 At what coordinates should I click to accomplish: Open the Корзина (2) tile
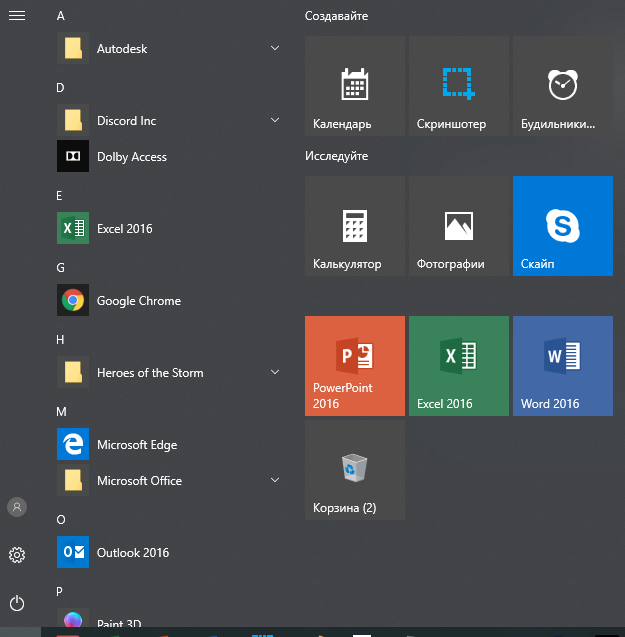click(355, 470)
